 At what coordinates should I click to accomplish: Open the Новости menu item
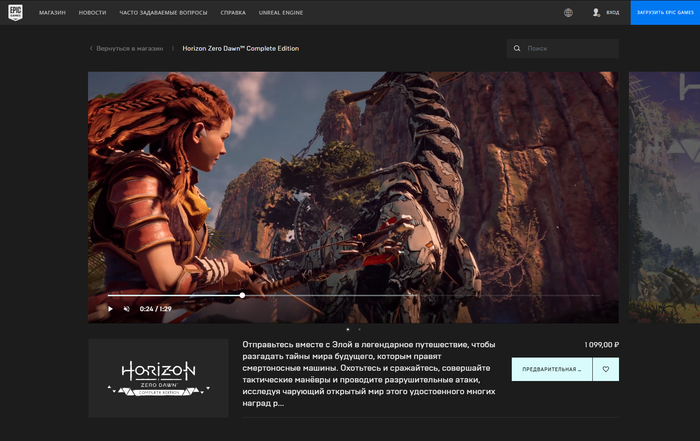coord(92,13)
